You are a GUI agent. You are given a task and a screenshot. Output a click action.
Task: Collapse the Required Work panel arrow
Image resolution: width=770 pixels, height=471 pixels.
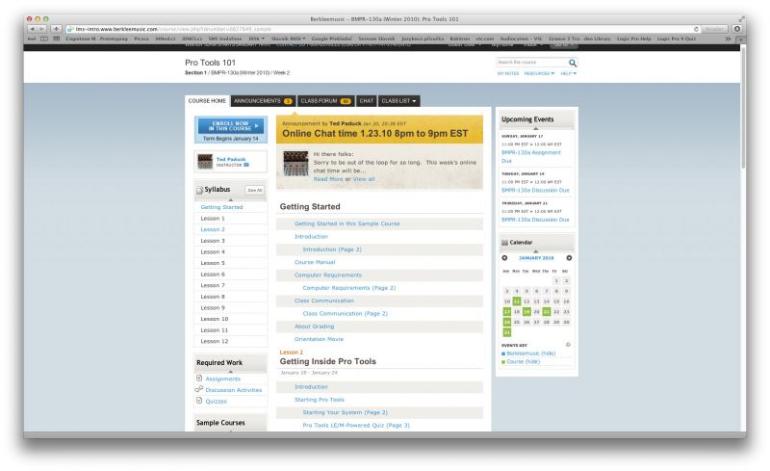(x=231, y=372)
